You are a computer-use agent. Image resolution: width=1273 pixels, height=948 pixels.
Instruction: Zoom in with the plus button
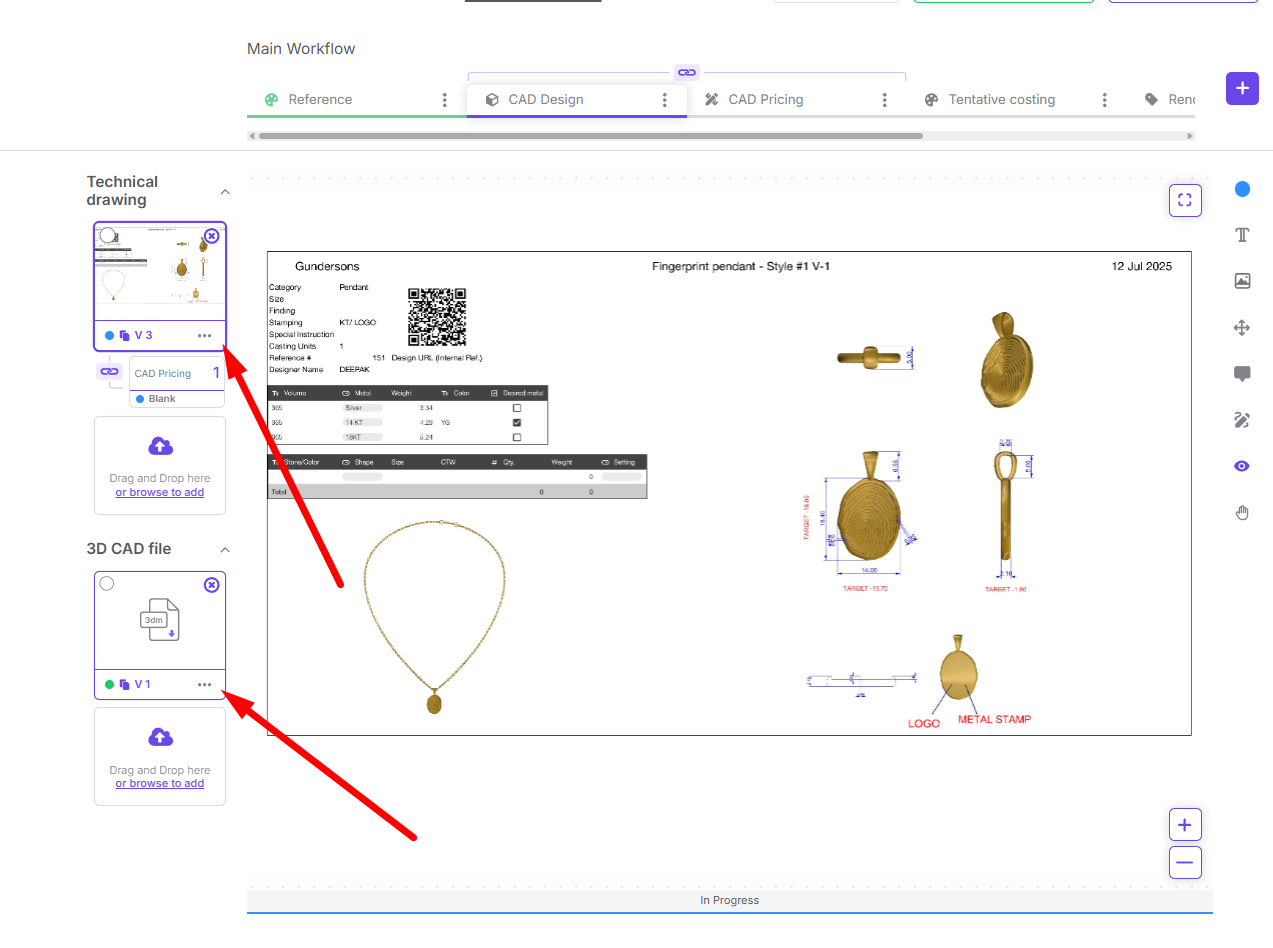[x=1185, y=825]
